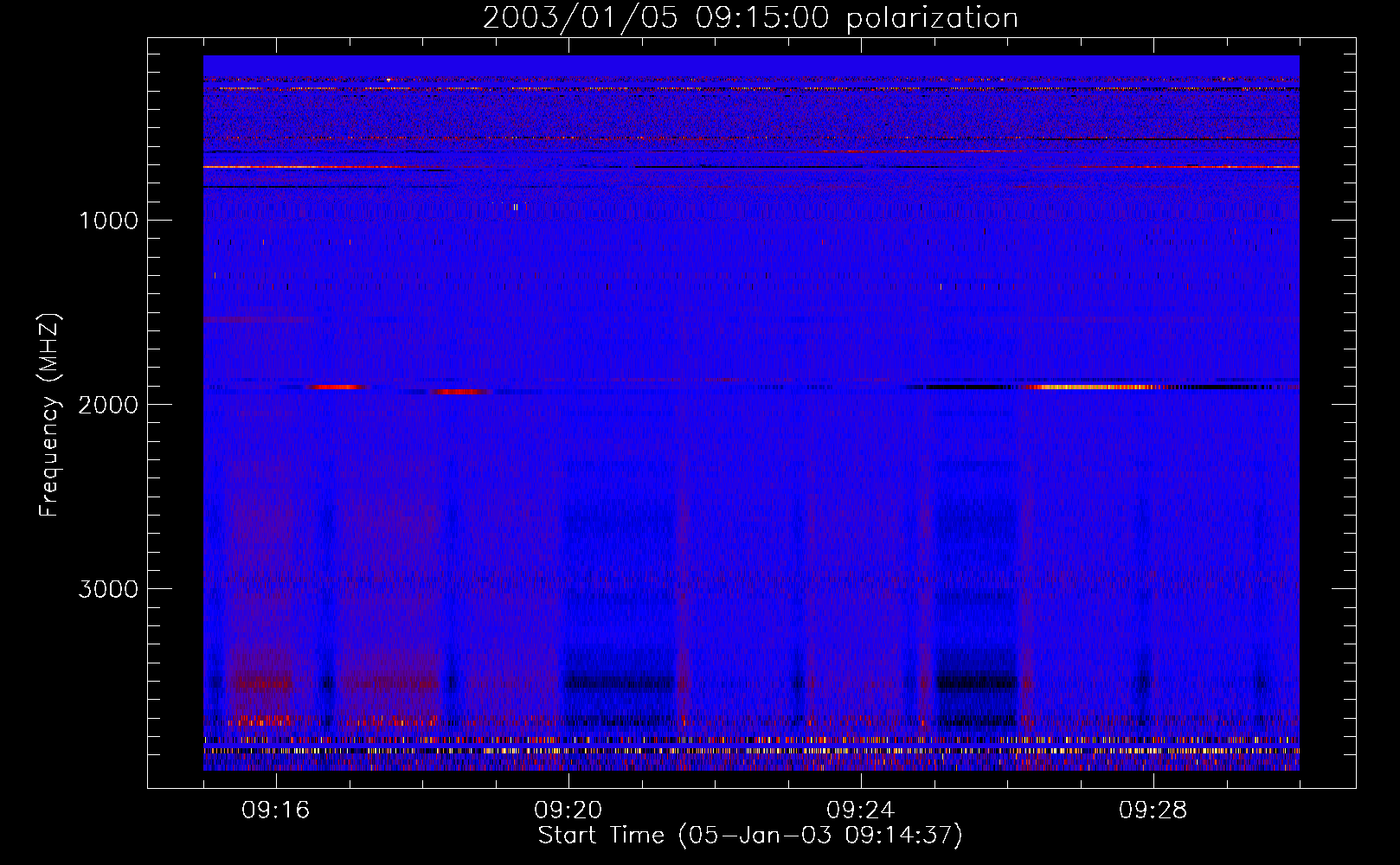Screen dimensions: 1400x865
Task: Click the 09:16 time axis label
Action: (x=276, y=811)
